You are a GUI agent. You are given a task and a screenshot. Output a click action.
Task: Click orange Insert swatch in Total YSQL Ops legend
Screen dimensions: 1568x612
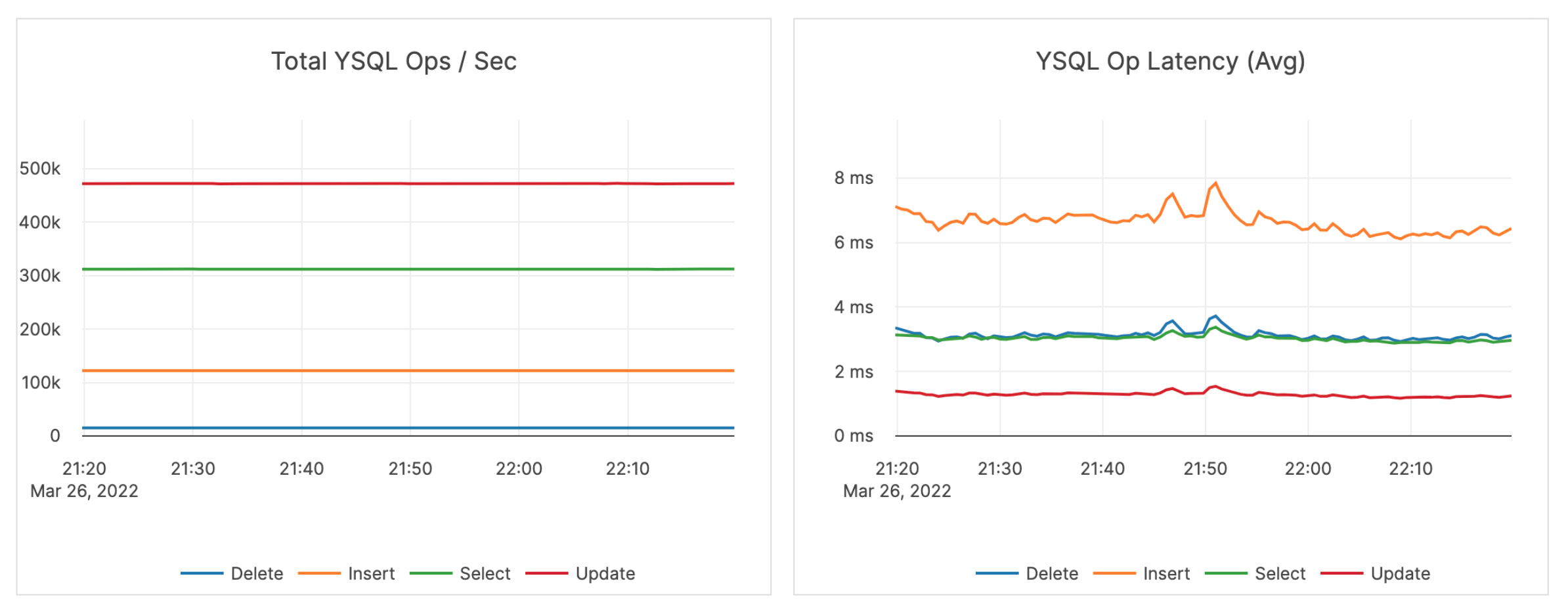[x=319, y=574]
